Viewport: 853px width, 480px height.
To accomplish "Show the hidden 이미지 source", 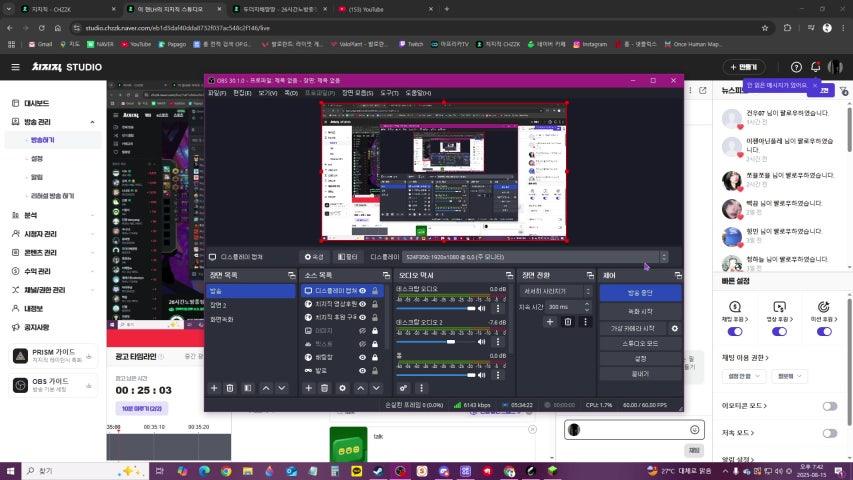I will [x=362, y=330].
